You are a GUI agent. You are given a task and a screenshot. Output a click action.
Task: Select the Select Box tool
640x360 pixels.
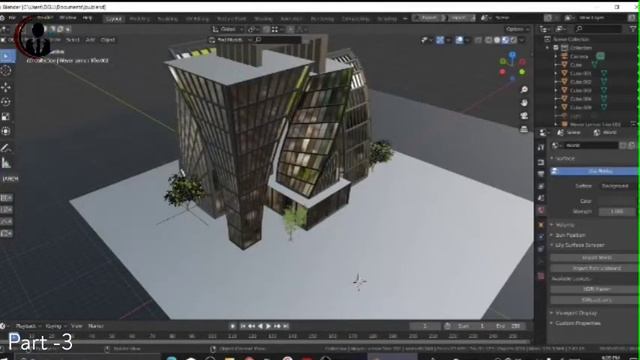click(x=7, y=56)
